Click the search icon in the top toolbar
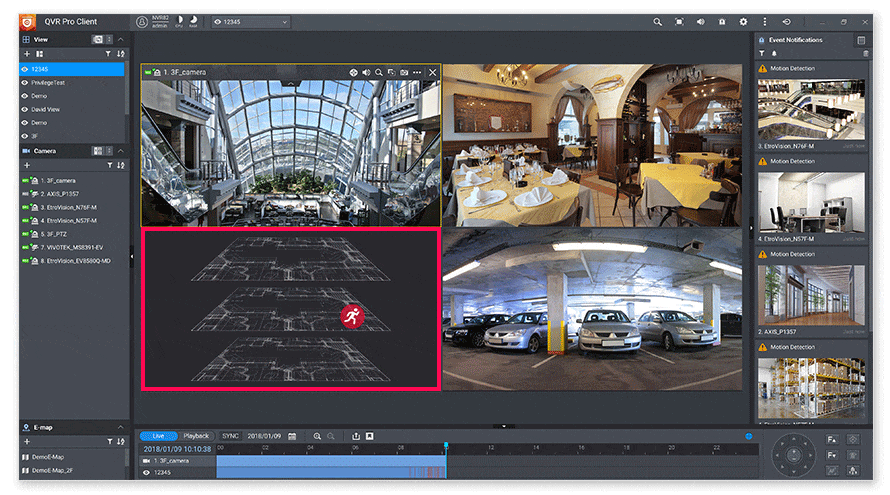 click(x=657, y=21)
